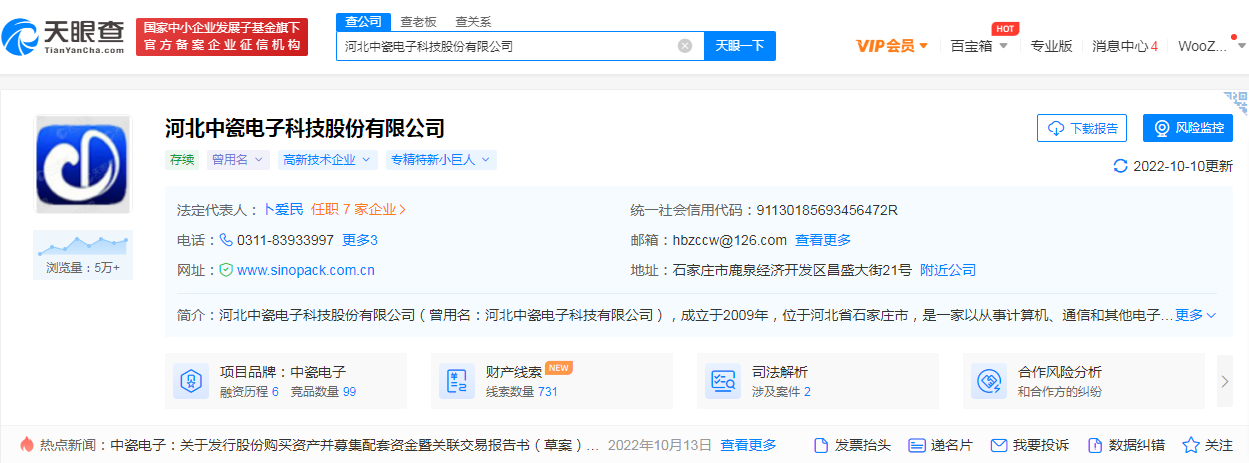Click the phone icon next to 0311-83933997
Screen dimensions: 1249x463
pos(226,240)
